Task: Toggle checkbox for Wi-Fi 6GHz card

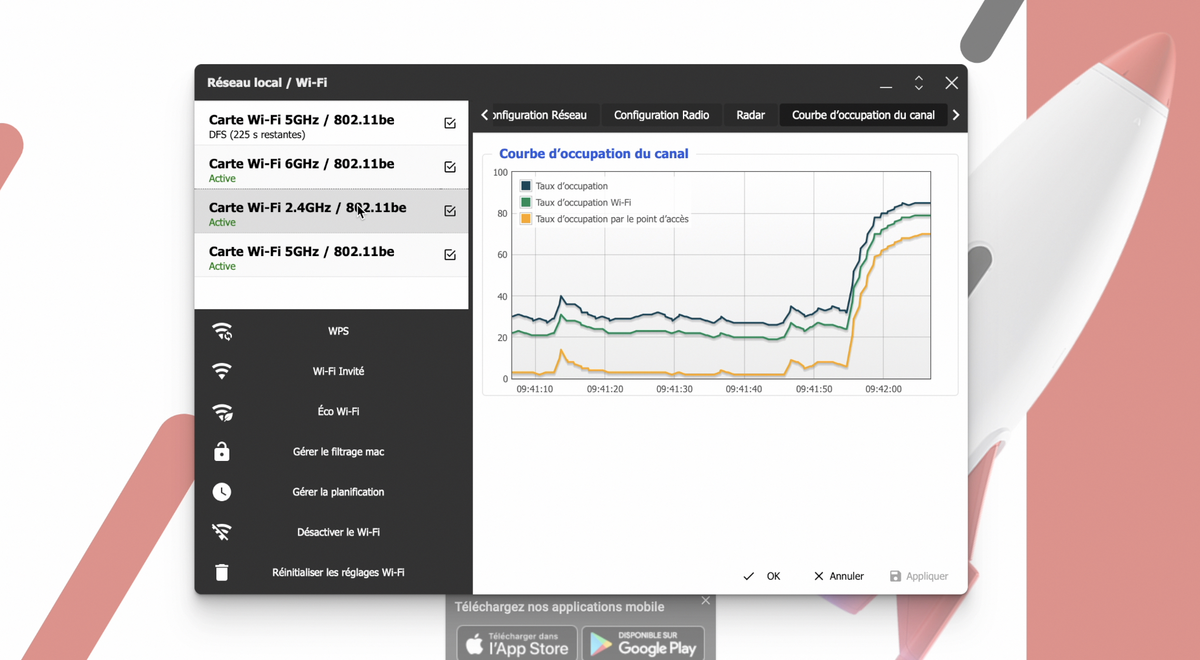Action: pos(450,167)
